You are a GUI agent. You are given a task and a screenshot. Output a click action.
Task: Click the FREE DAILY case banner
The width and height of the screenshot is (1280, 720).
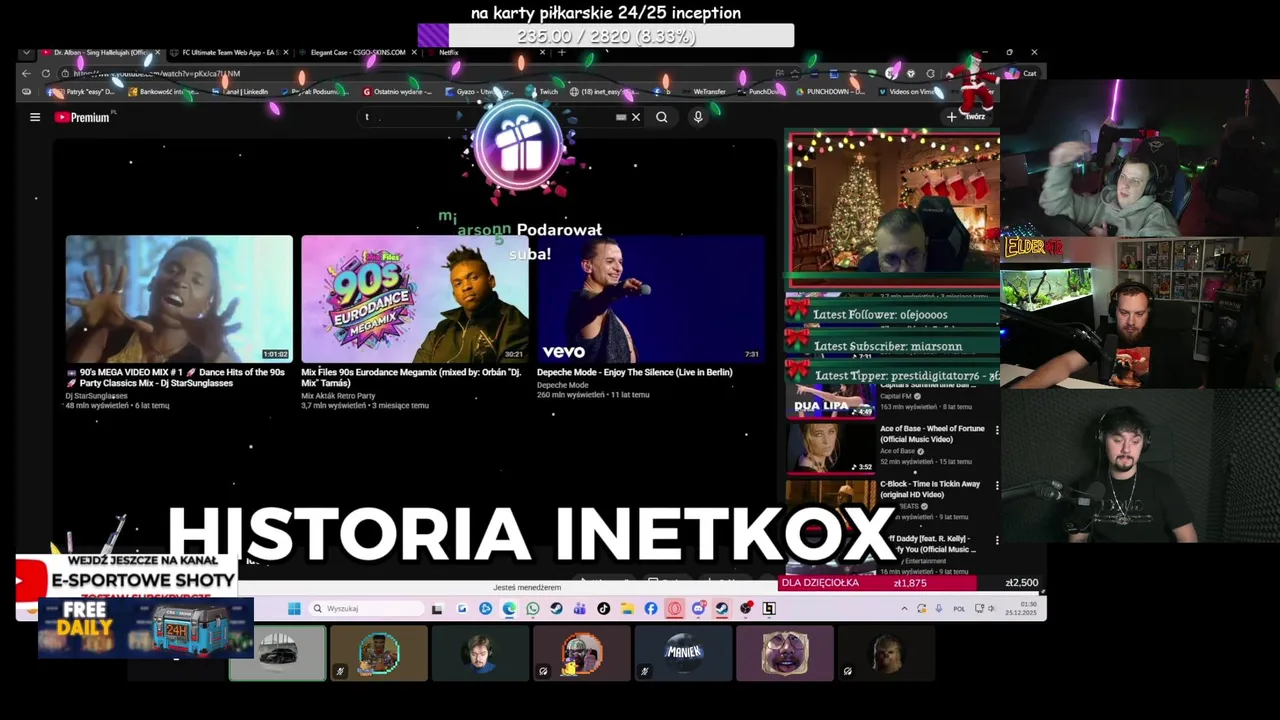145,629
